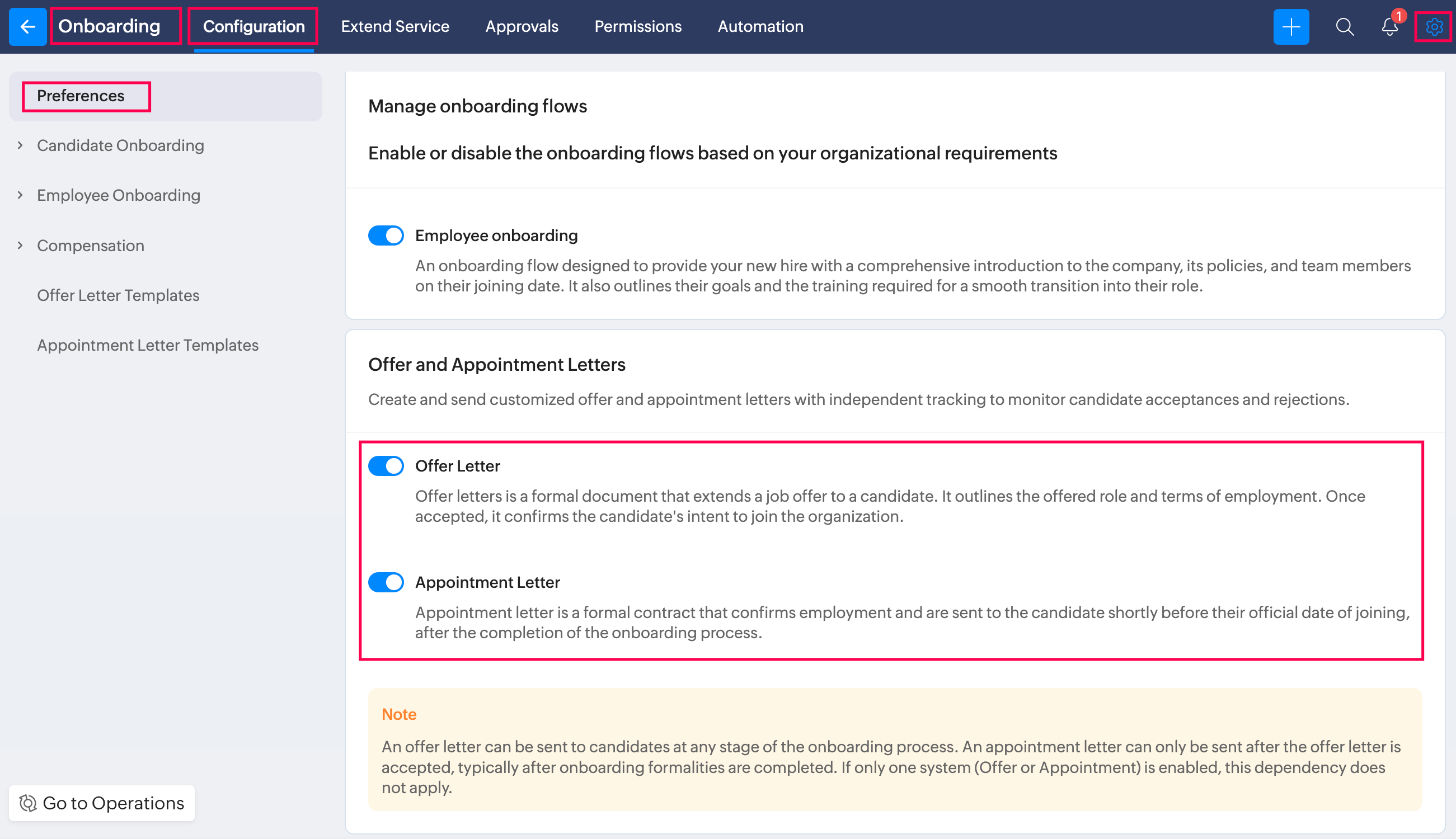Open Offer Letter Templates link
Screen dimensions: 1456x839
pos(118,296)
